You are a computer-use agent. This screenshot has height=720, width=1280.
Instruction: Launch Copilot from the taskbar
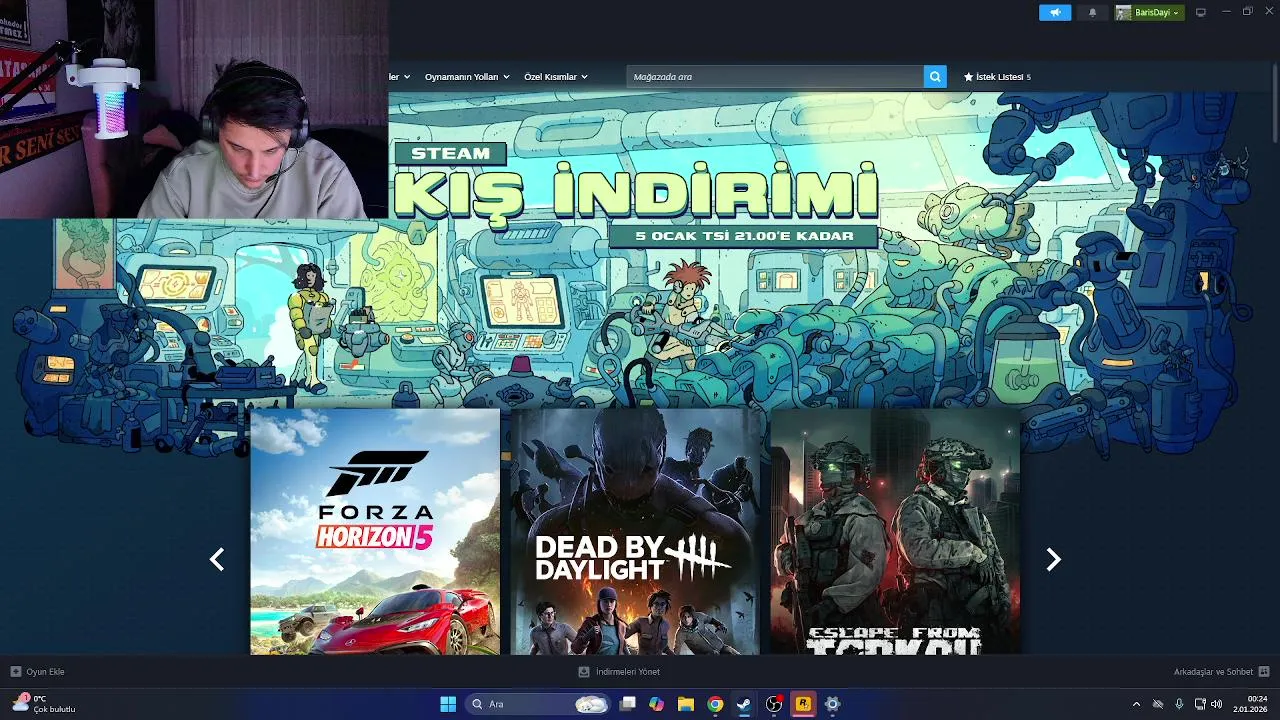[x=656, y=704]
